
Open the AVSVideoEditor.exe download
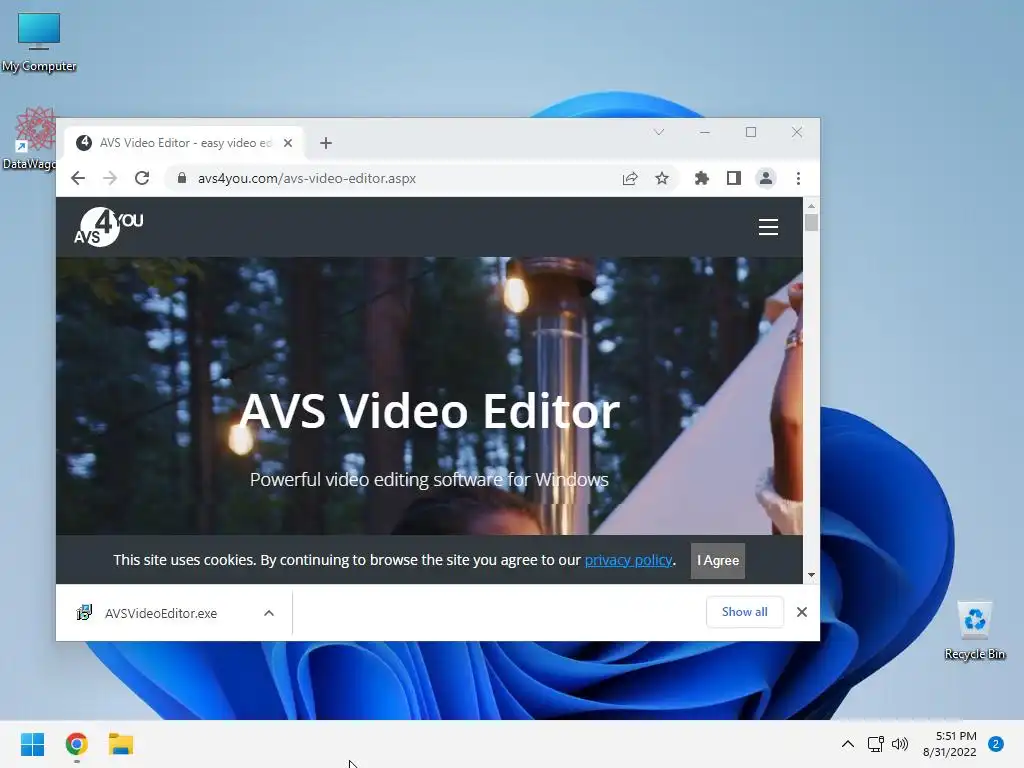click(x=161, y=613)
